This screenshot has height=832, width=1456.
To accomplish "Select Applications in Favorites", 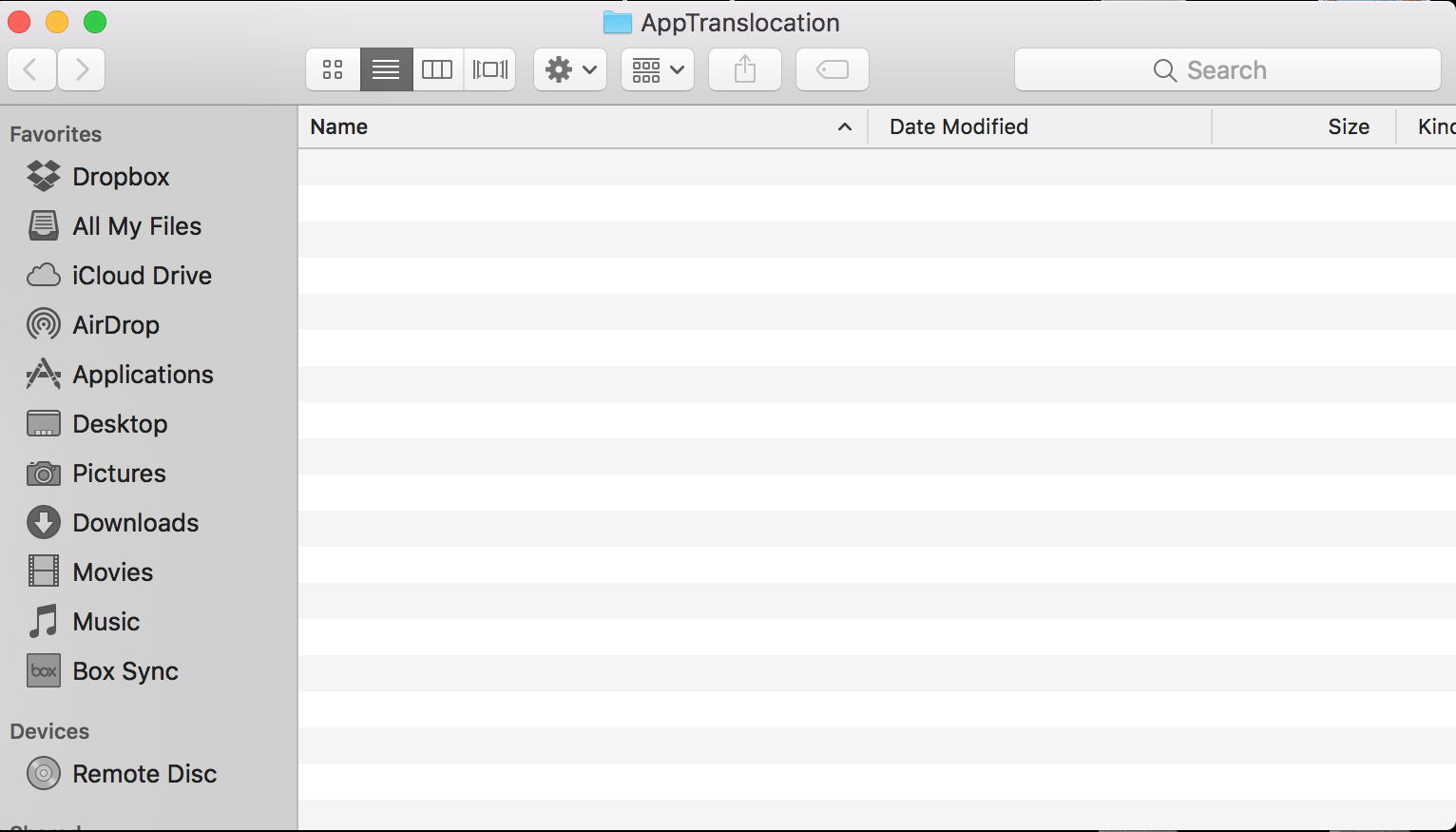I will pyautogui.click(x=143, y=375).
